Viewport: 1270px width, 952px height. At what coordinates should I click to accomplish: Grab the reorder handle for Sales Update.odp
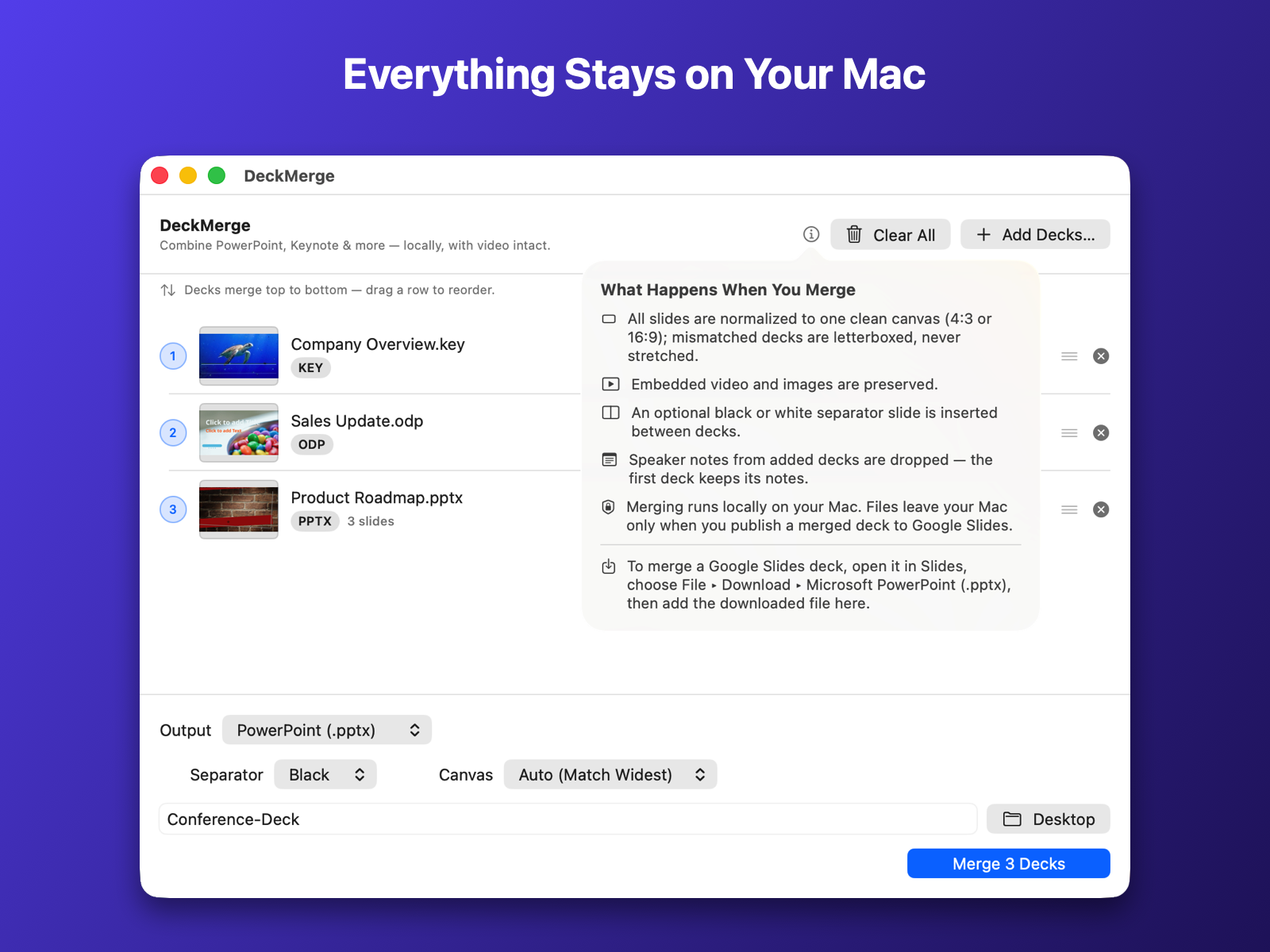1069,433
